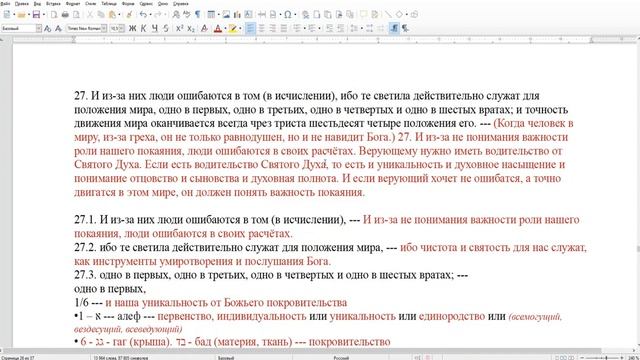The height and width of the screenshot is (360, 640).
Task: Create a new style from selection
Action: click(58, 29)
